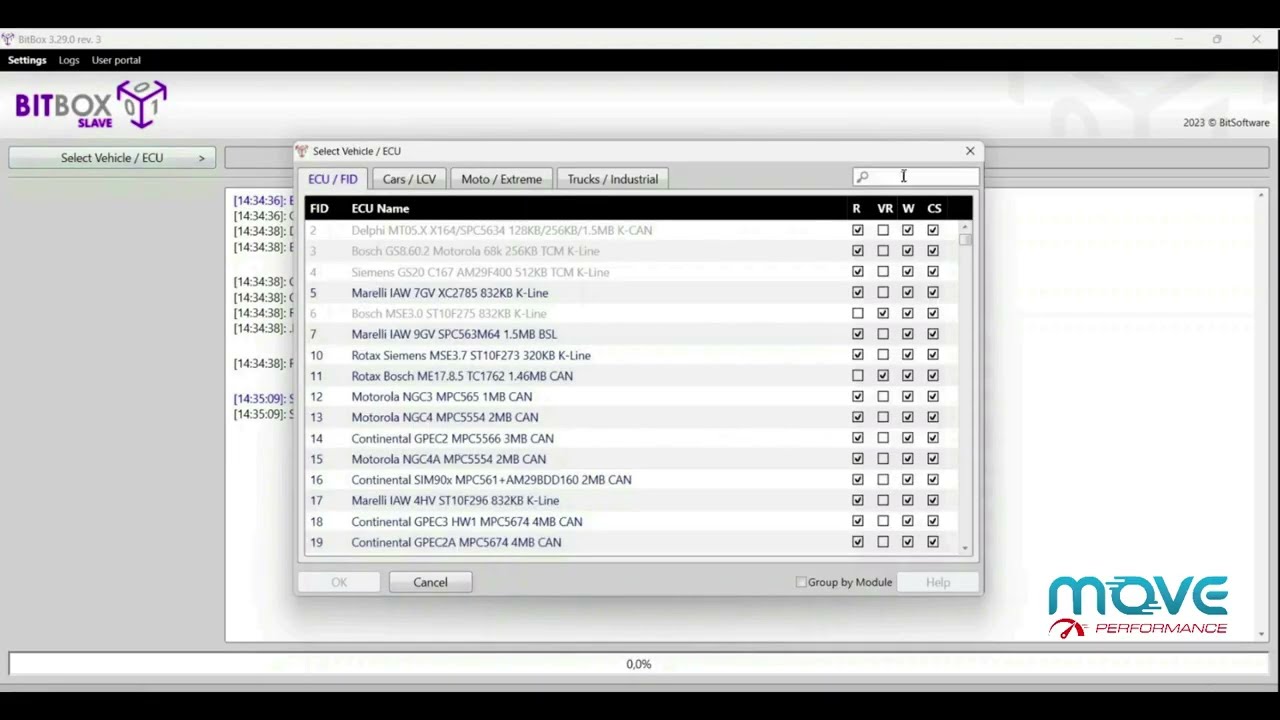Viewport: 1280px width, 720px height.
Task: Click the CS column header
Action: click(934, 208)
